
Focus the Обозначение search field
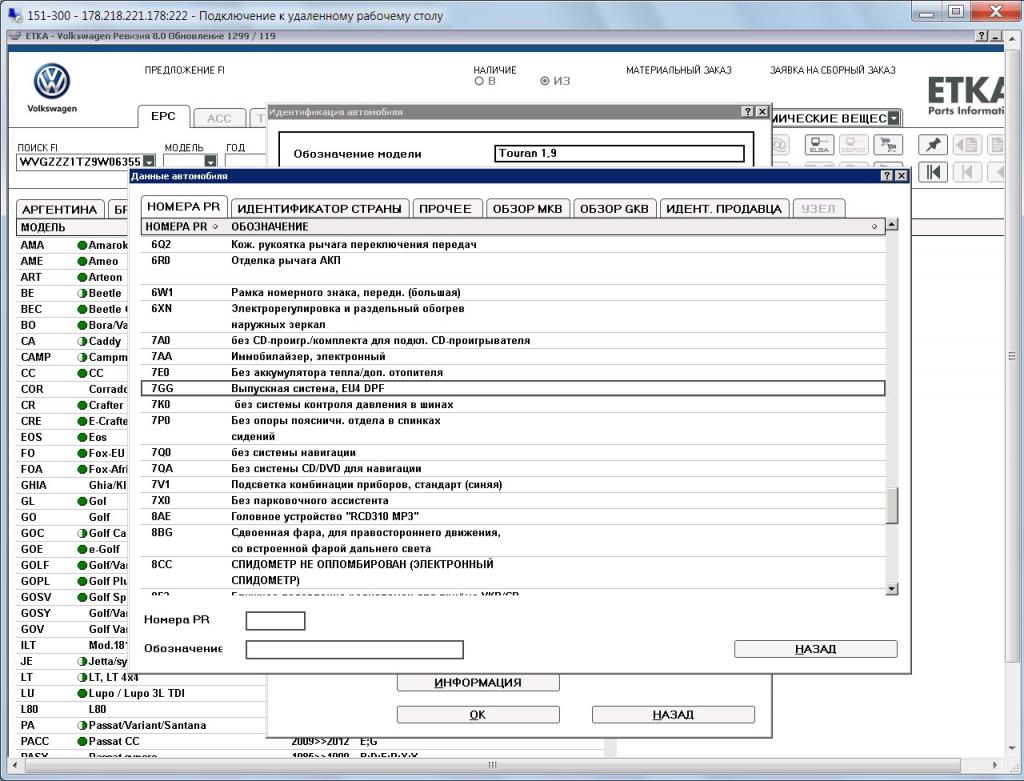coord(355,649)
